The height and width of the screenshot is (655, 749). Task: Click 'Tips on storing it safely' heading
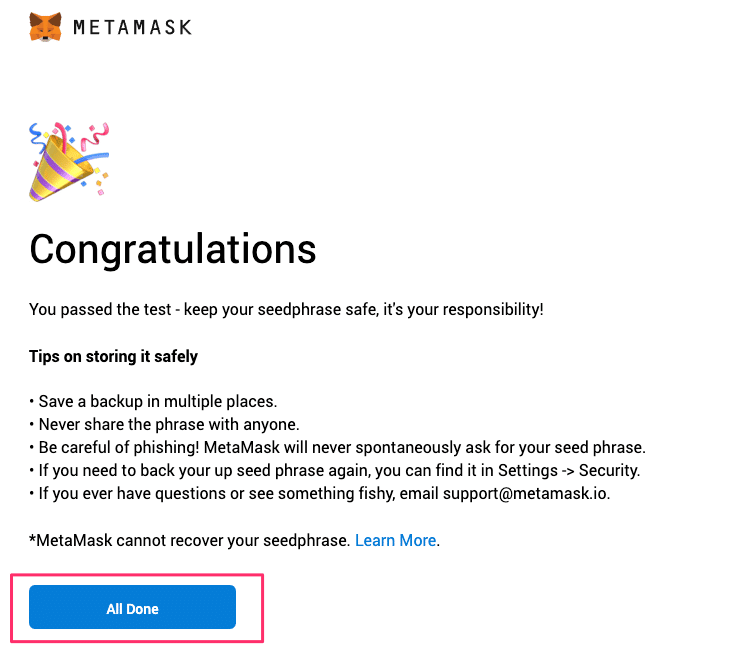[x=113, y=356]
